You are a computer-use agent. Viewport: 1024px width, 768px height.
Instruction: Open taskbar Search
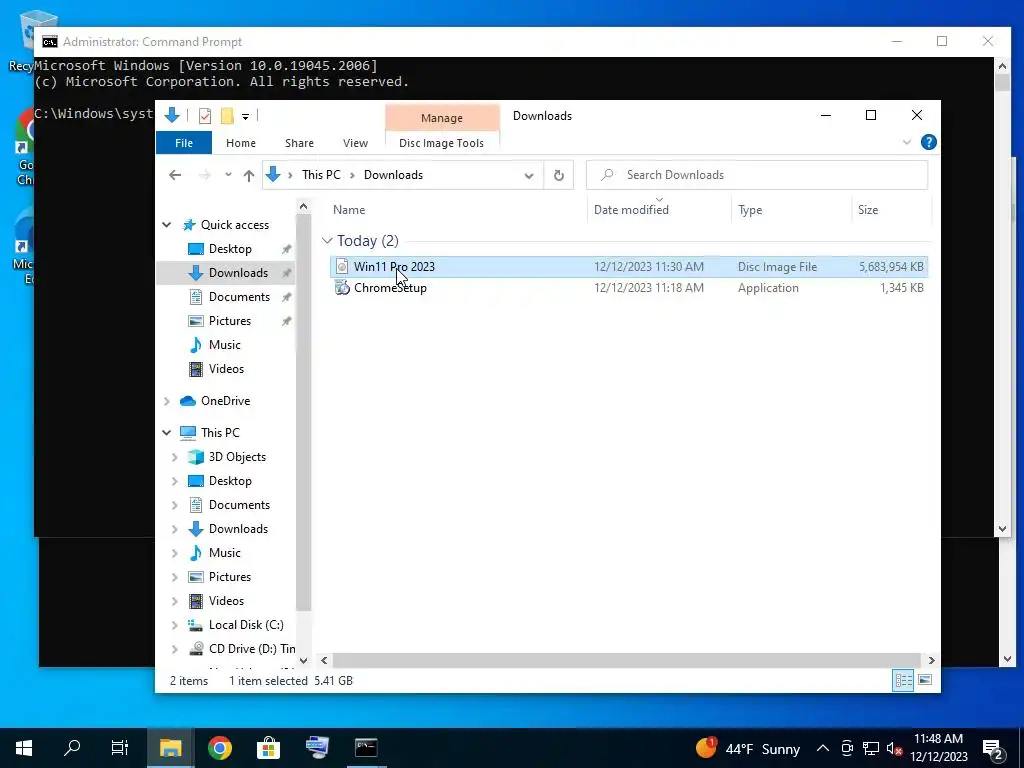click(x=72, y=748)
